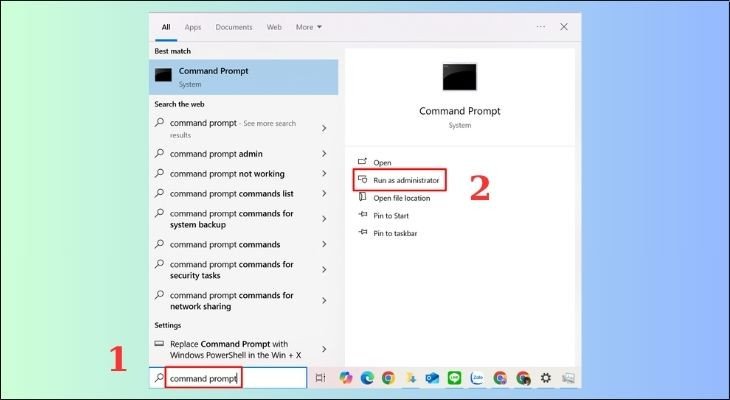Select 'command prompt - See more search results'
The height and width of the screenshot is (400, 730).
click(233, 129)
